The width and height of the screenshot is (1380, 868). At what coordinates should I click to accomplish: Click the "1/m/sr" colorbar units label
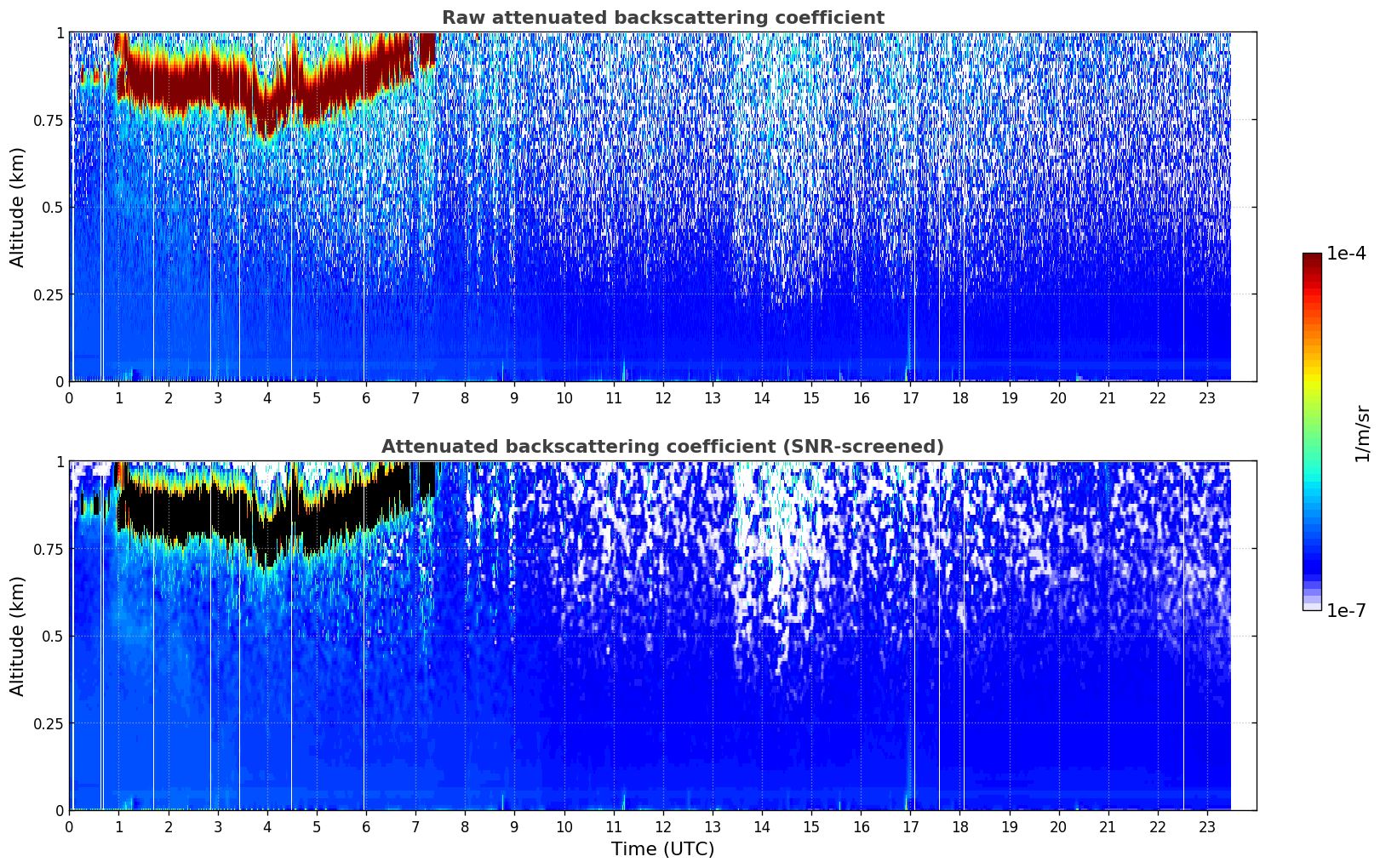pos(1362,432)
